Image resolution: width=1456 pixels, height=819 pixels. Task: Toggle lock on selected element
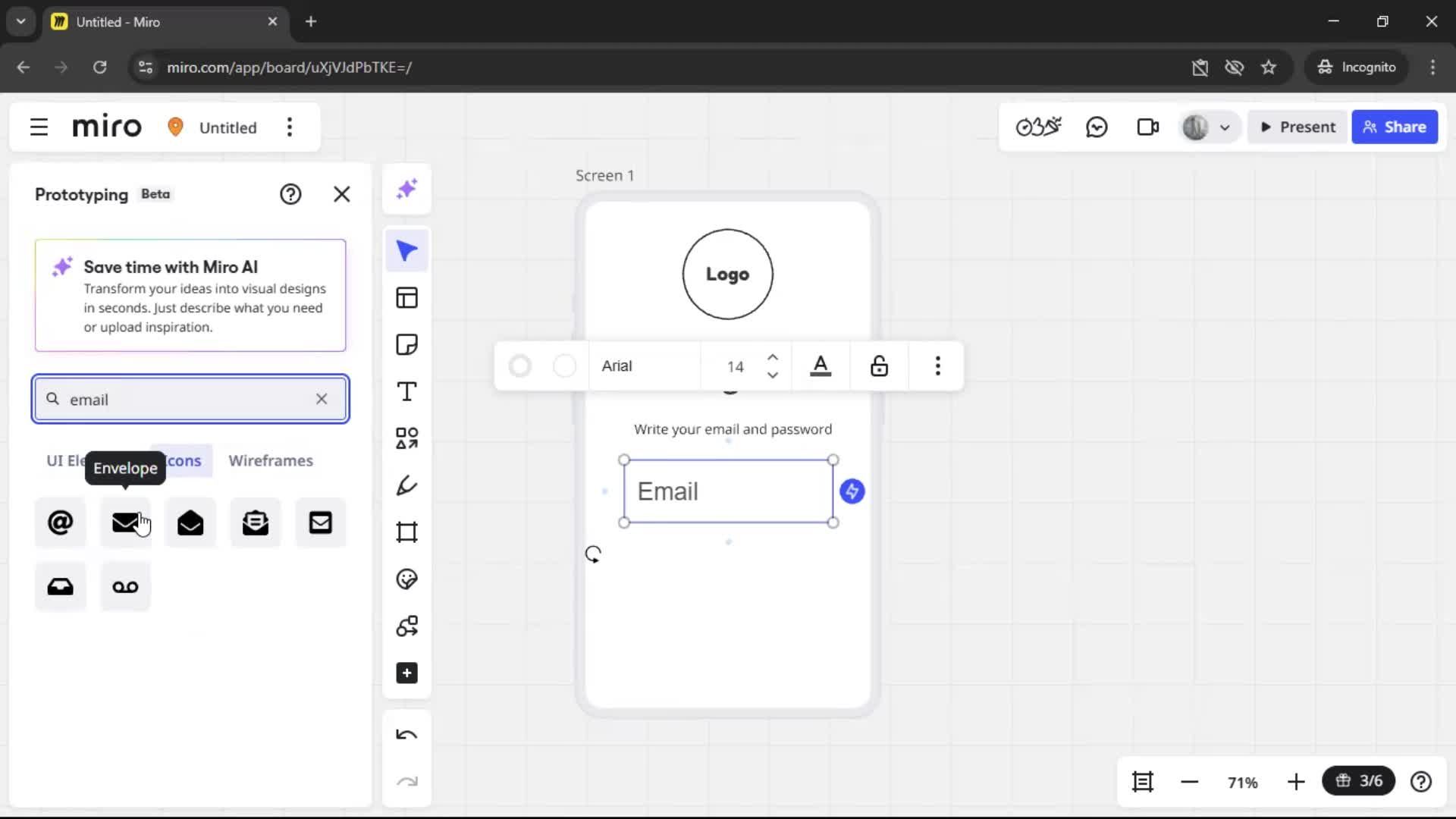[x=879, y=366]
